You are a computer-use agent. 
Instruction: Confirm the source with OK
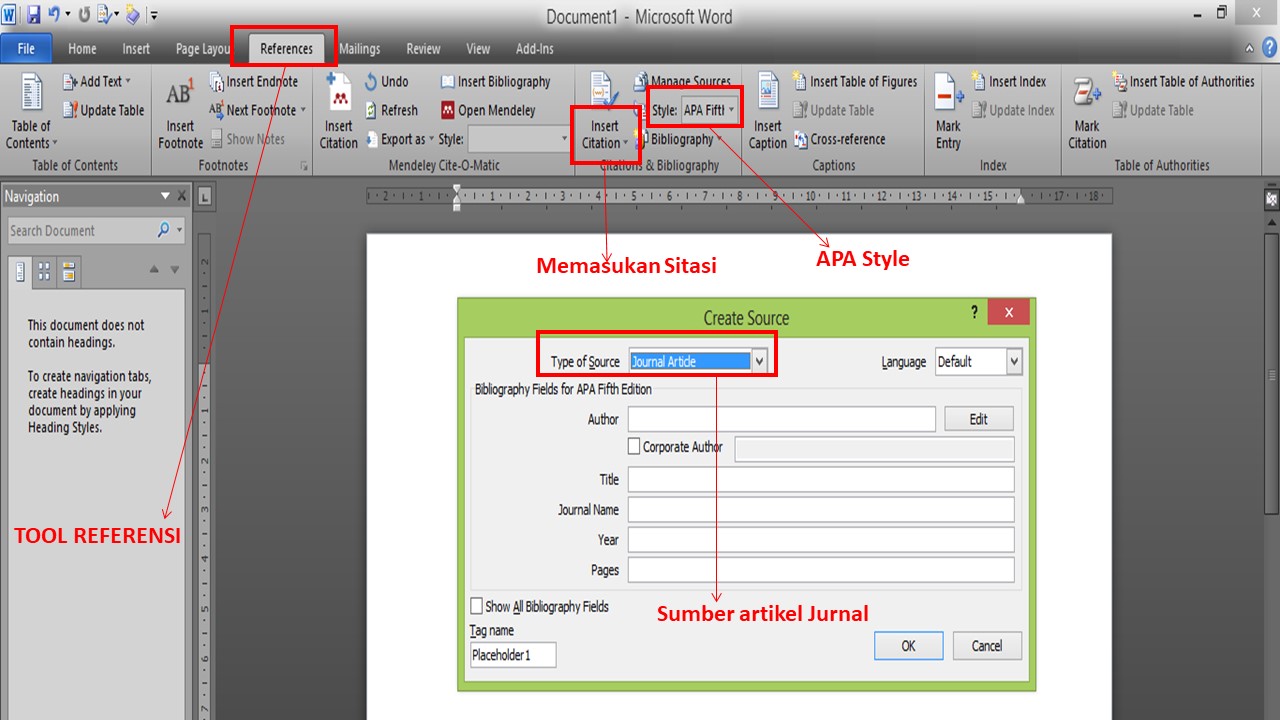tap(908, 645)
